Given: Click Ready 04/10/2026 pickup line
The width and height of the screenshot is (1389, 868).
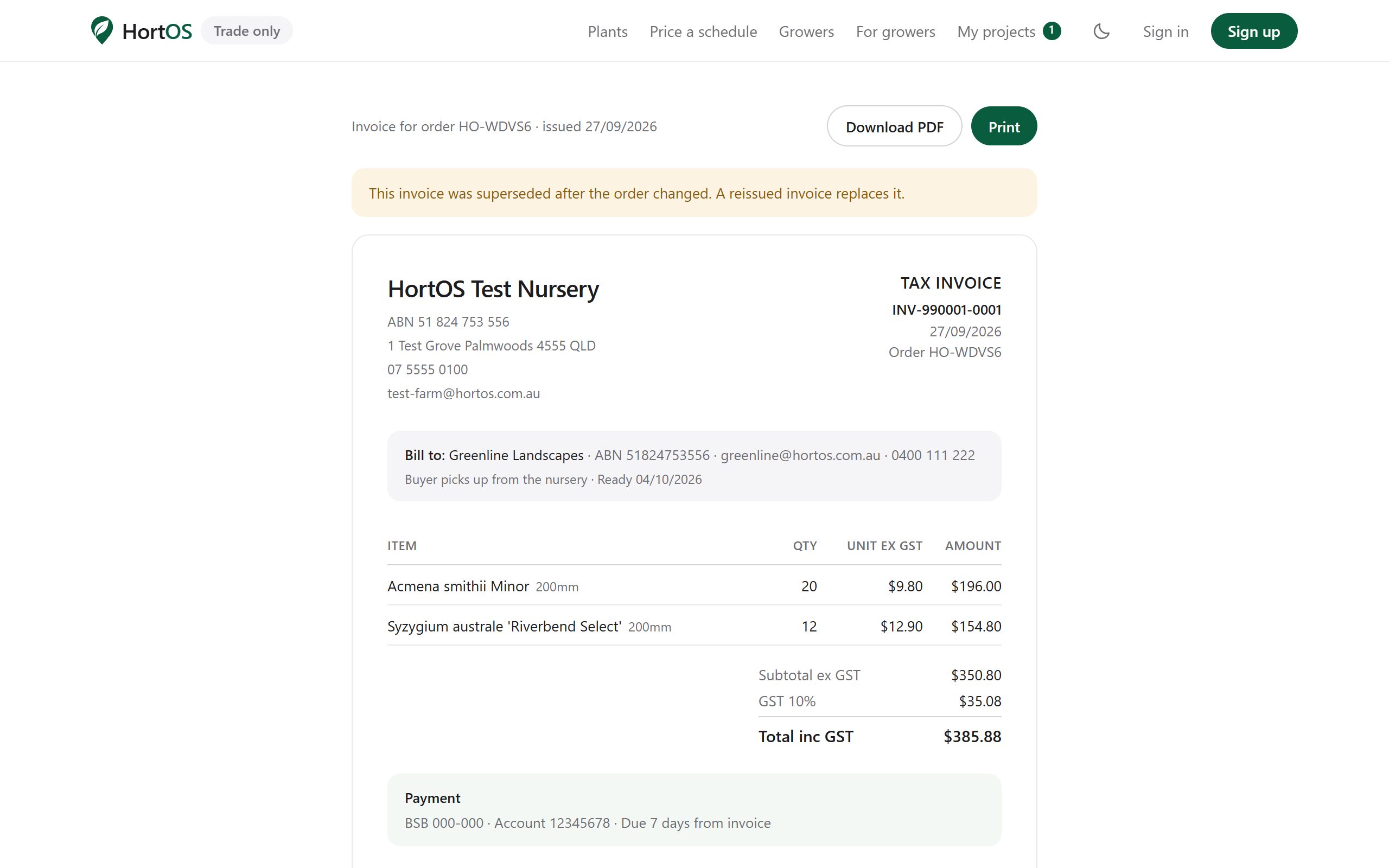Looking at the screenshot, I should [649, 480].
